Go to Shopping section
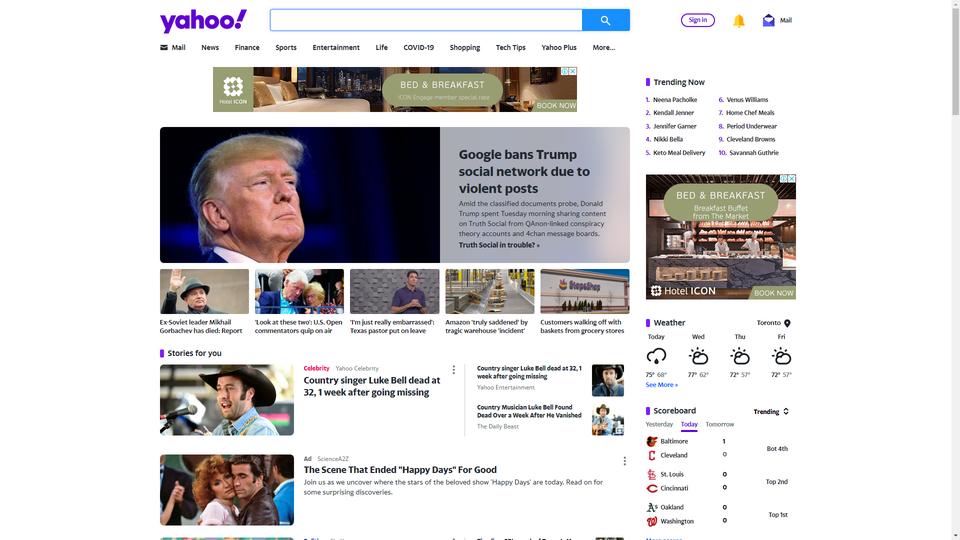The image size is (960, 540). click(465, 47)
